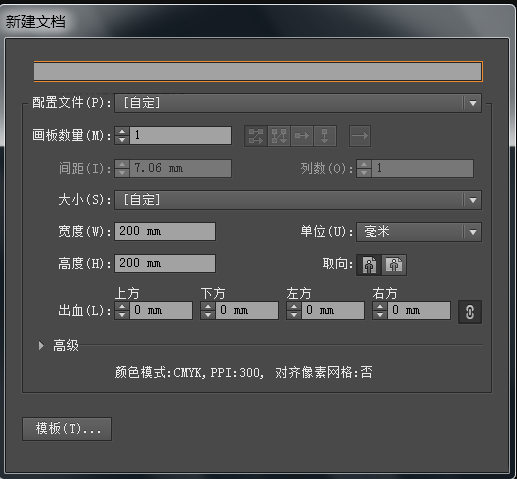Increase the 上方 top bleed stepper
517x479 pixels.
coord(122,307)
